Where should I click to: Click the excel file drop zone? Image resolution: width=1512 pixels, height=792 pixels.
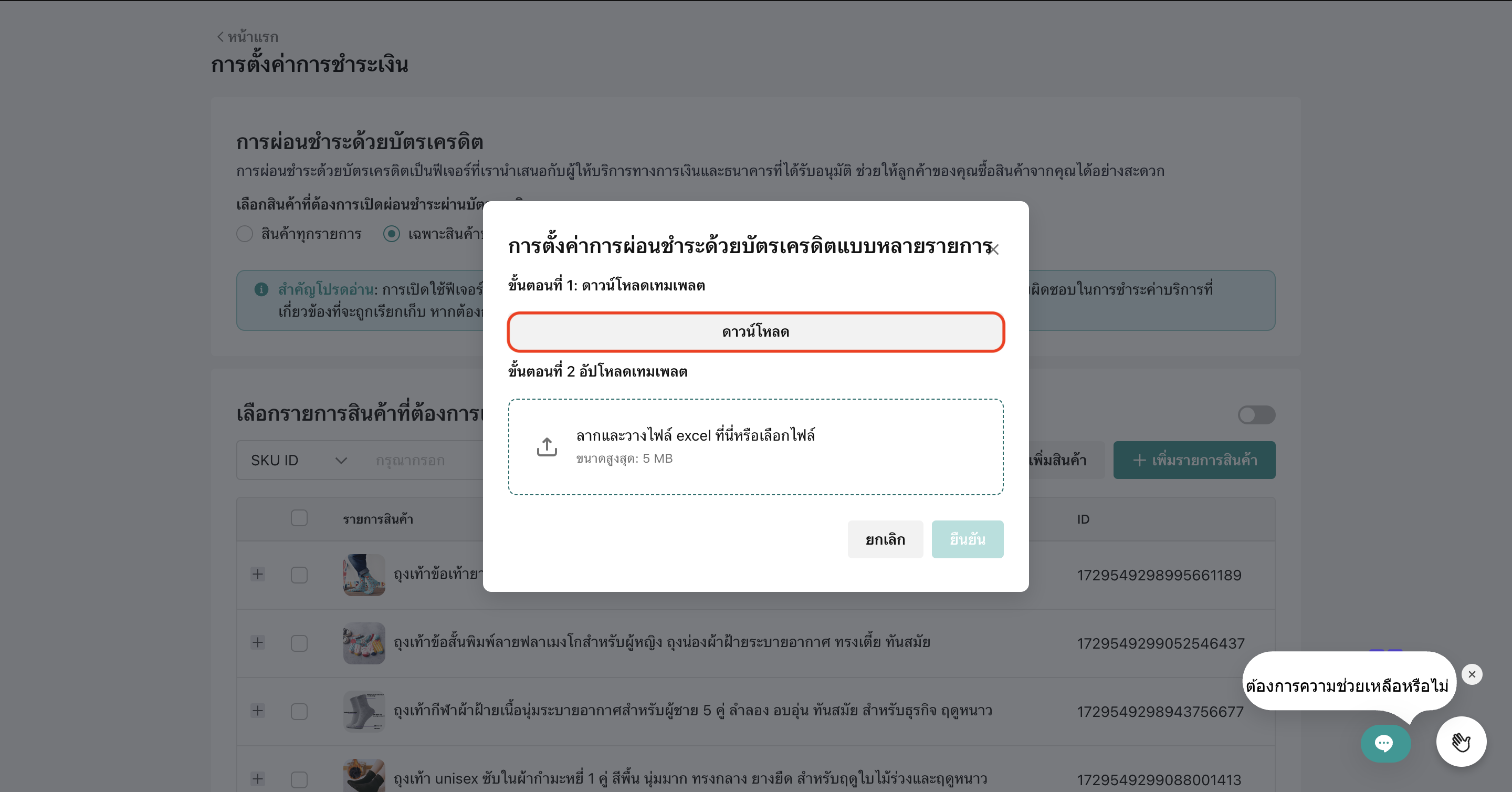click(x=755, y=447)
